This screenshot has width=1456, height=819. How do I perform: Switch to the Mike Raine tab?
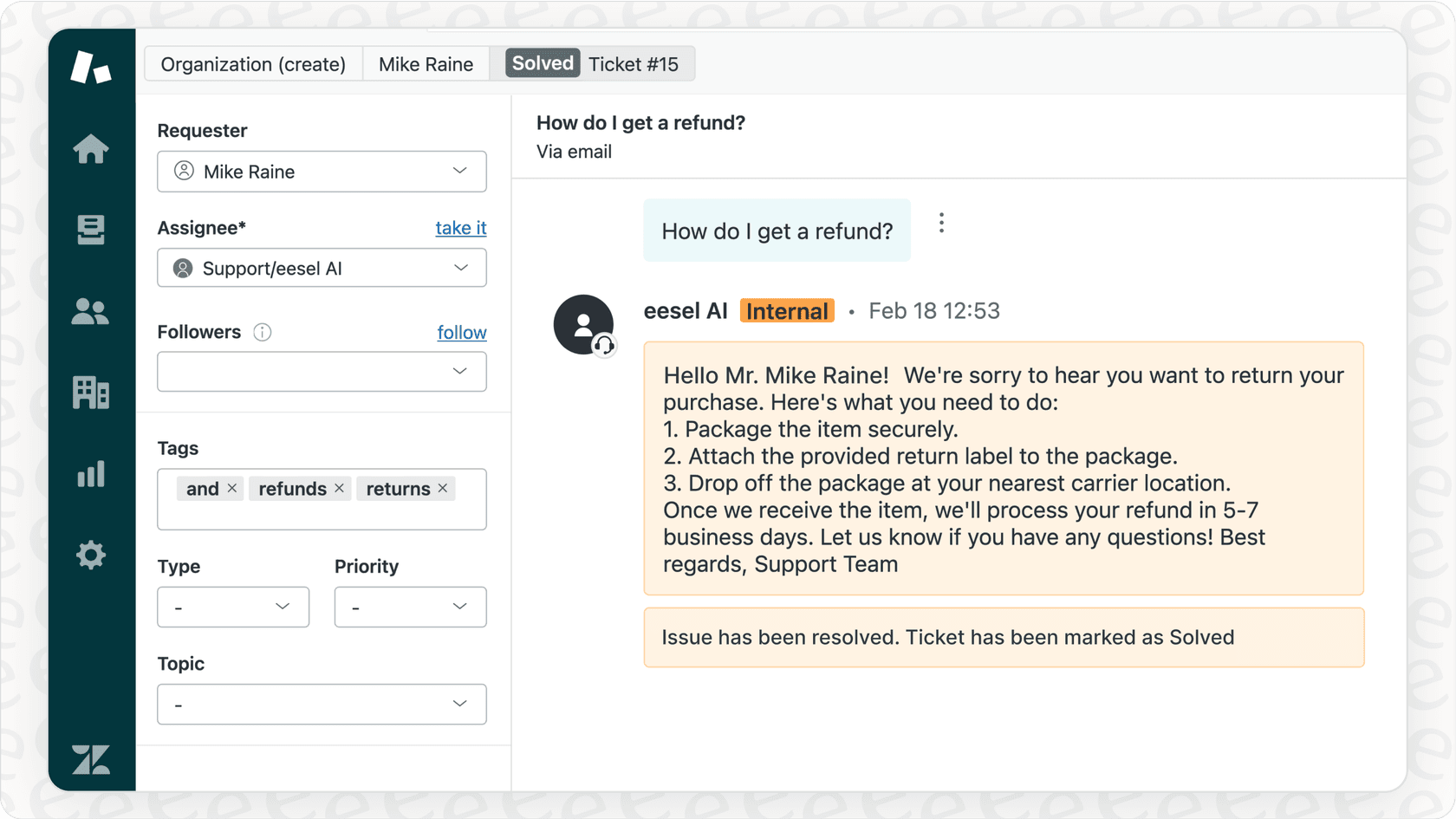[x=426, y=63]
